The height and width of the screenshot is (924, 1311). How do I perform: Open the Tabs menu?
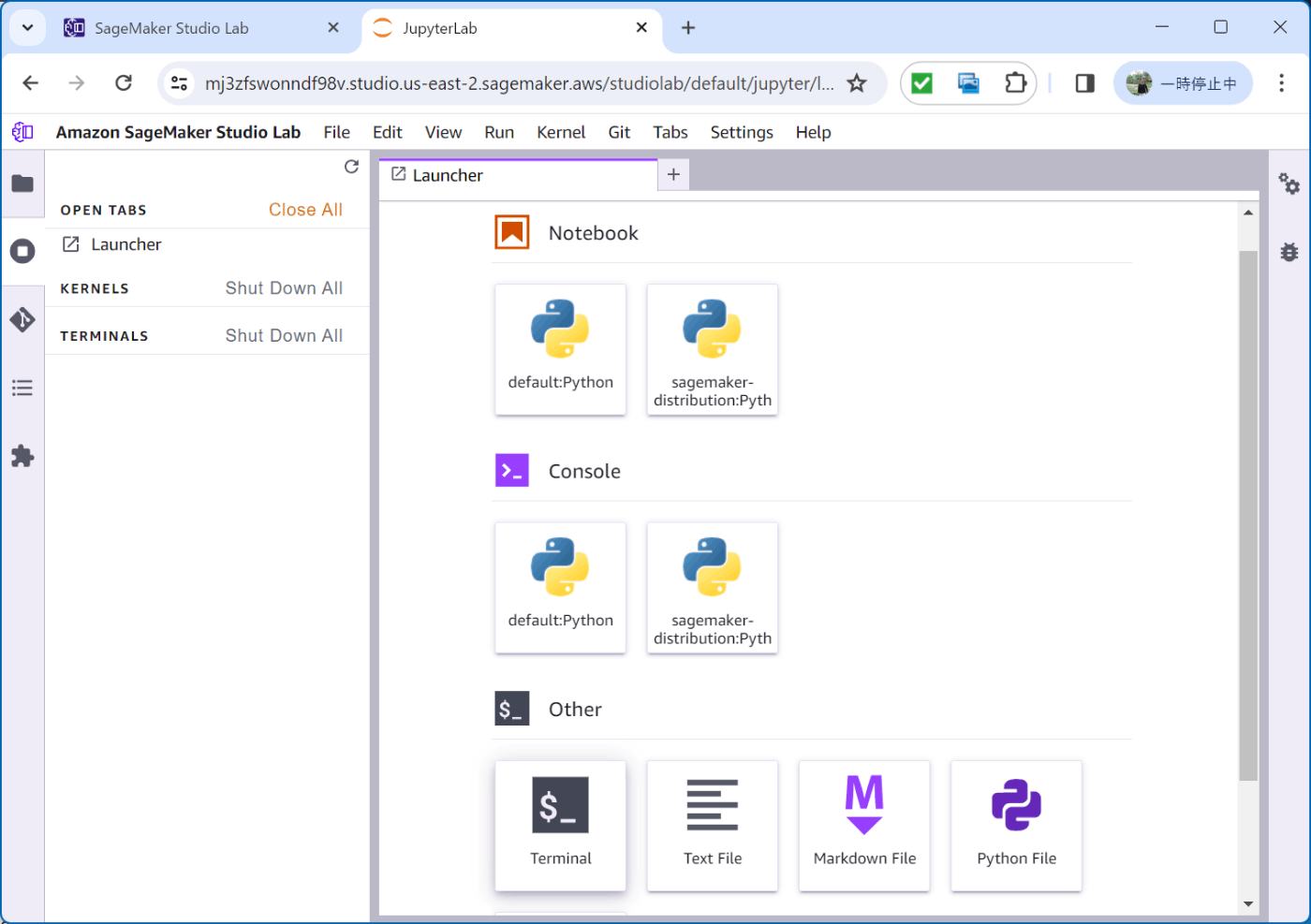tap(670, 132)
